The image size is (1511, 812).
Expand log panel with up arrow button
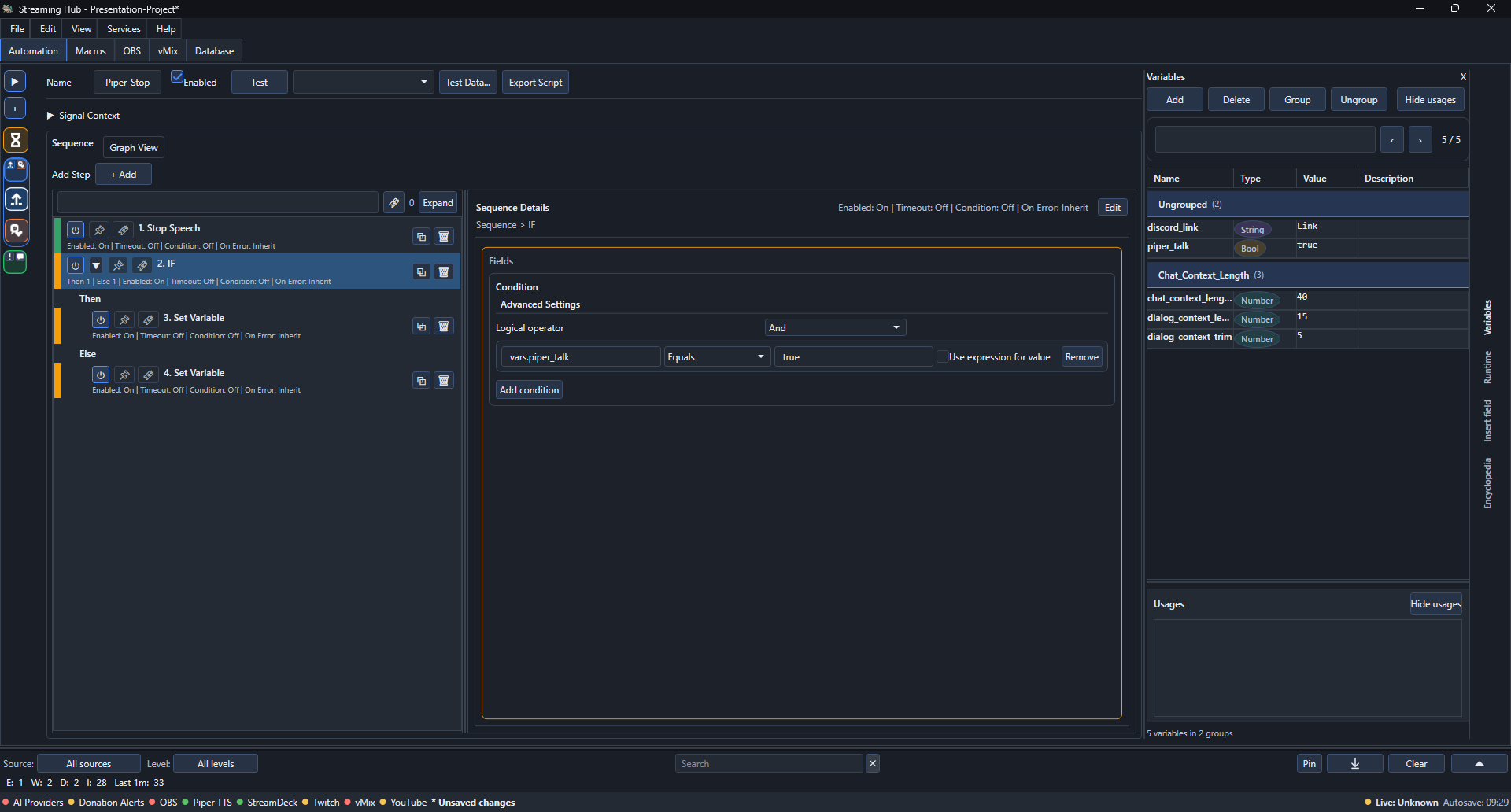coord(1479,763)
